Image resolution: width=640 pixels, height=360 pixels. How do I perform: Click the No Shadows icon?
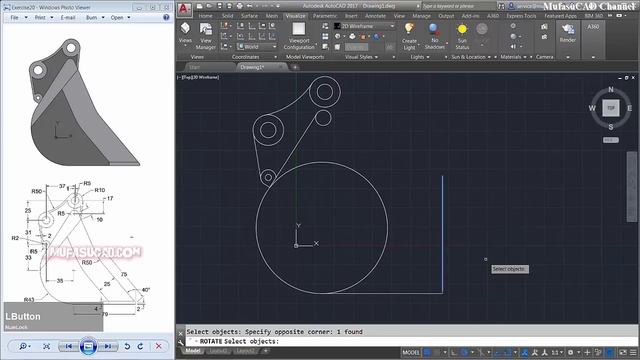pos(434,29)
